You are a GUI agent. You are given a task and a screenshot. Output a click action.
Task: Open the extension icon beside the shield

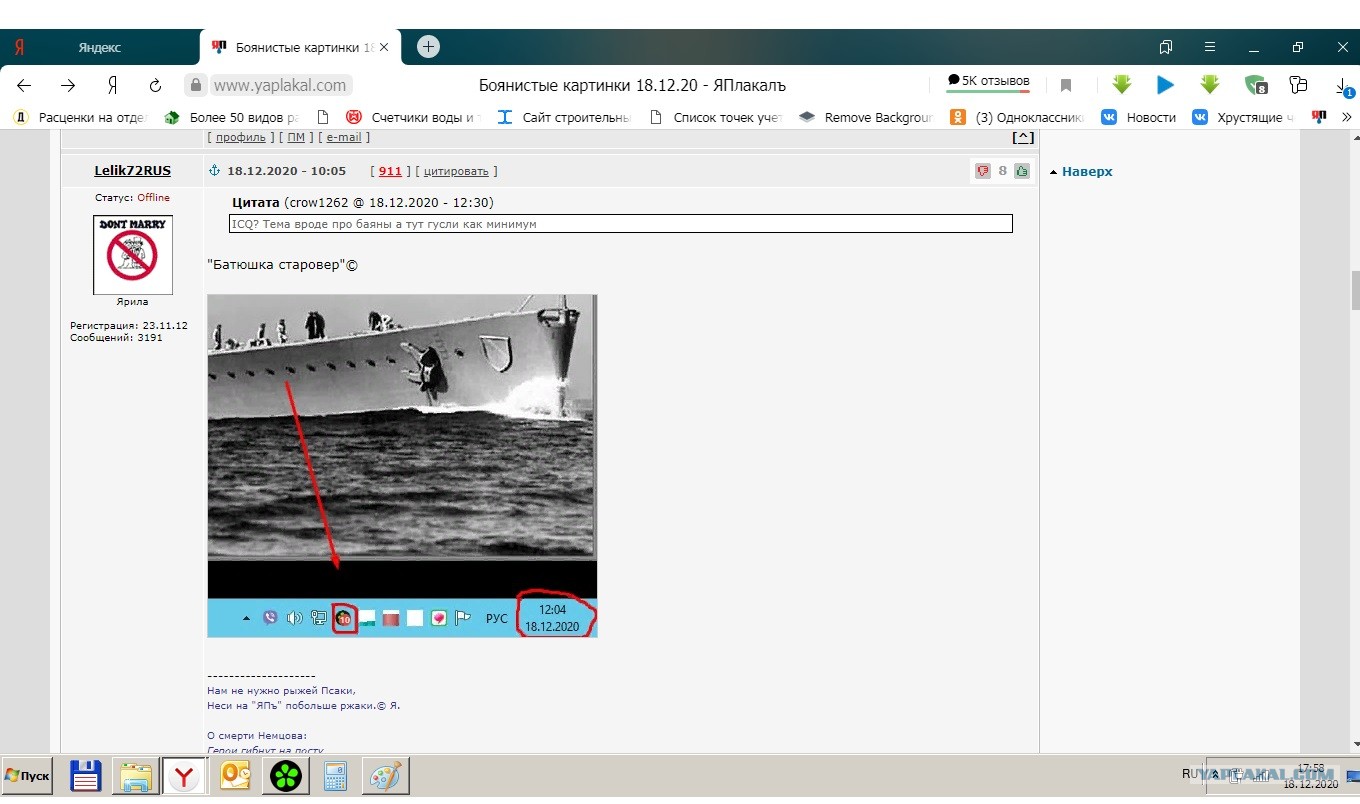click(x=1298, y=85)
